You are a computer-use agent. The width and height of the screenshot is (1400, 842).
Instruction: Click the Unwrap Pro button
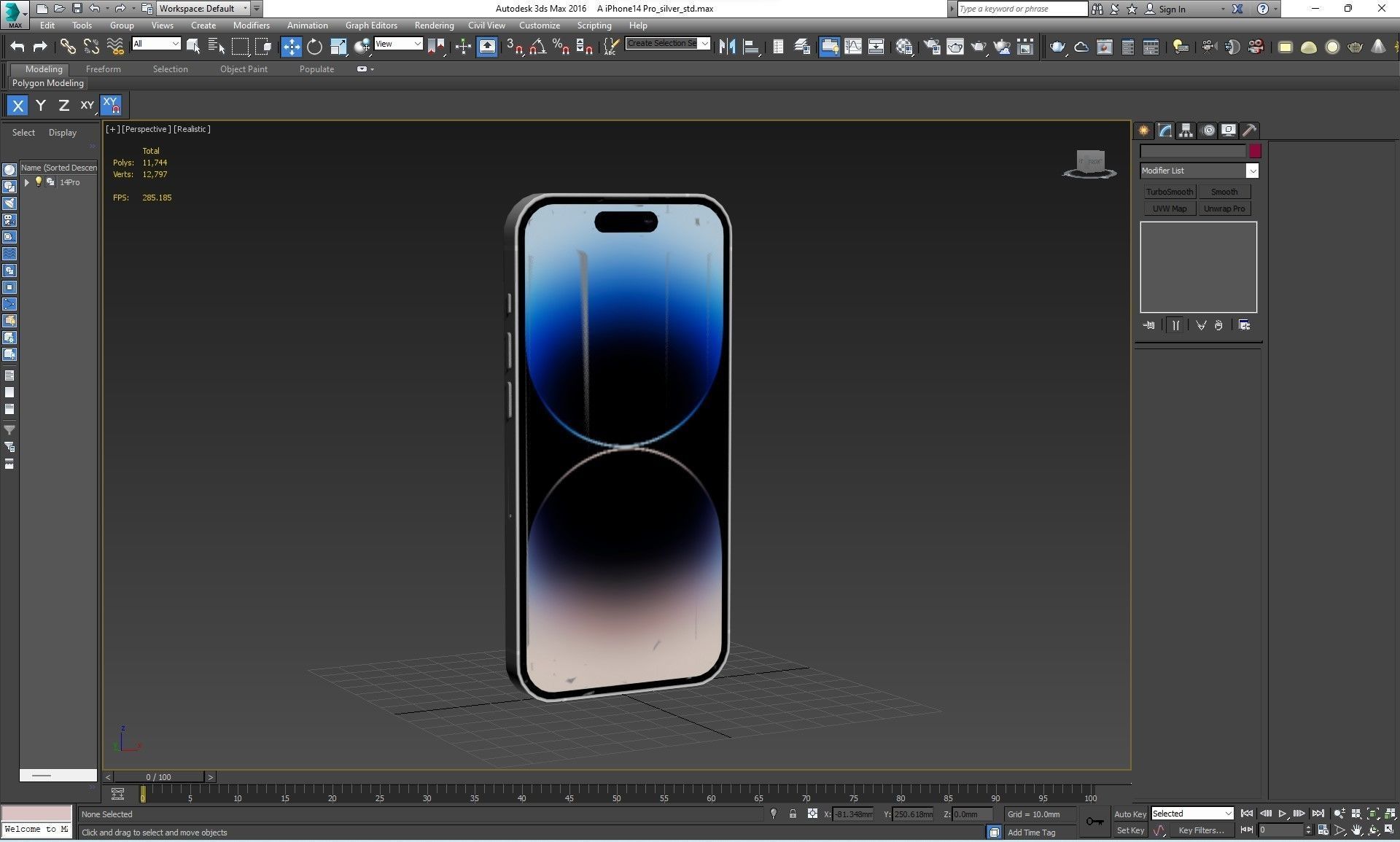(1224, 208)
